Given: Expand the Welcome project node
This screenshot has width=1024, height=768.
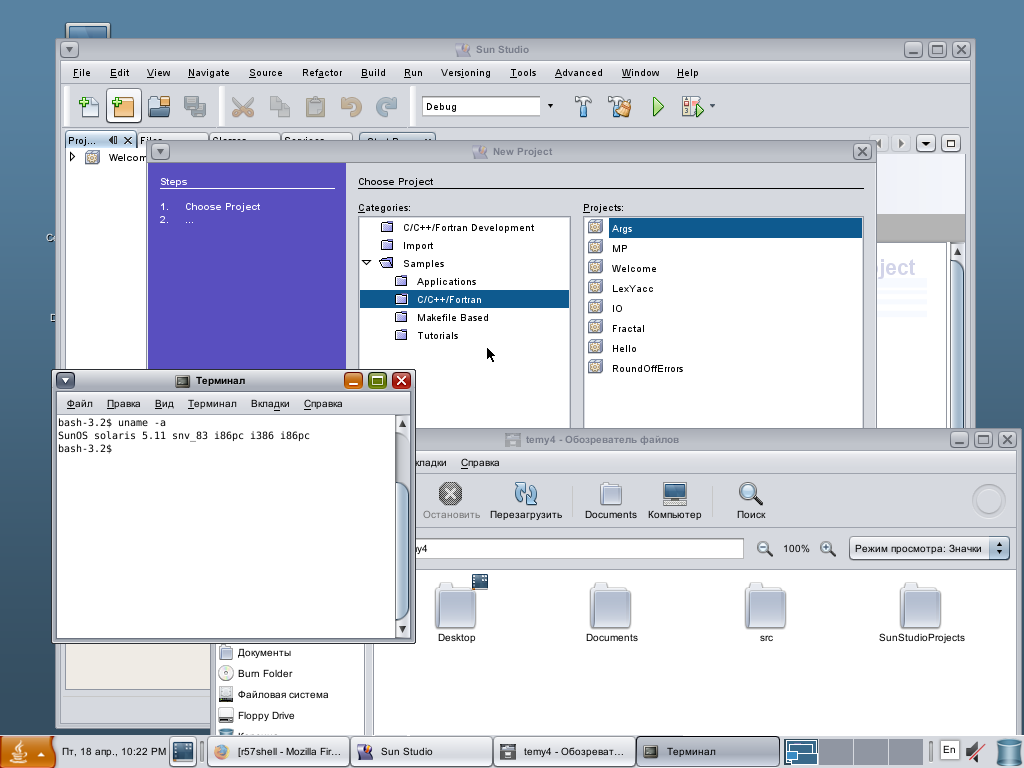Looking at the screenshot, I should [72, 157].
